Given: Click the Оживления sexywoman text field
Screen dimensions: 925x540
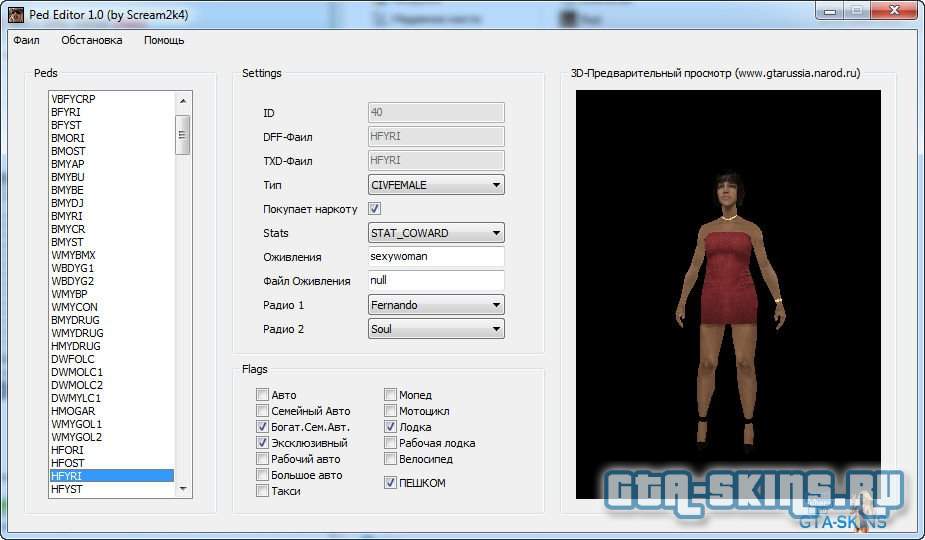Looking at the screenshot, I should pyautogui.click(x=436, y=256).
